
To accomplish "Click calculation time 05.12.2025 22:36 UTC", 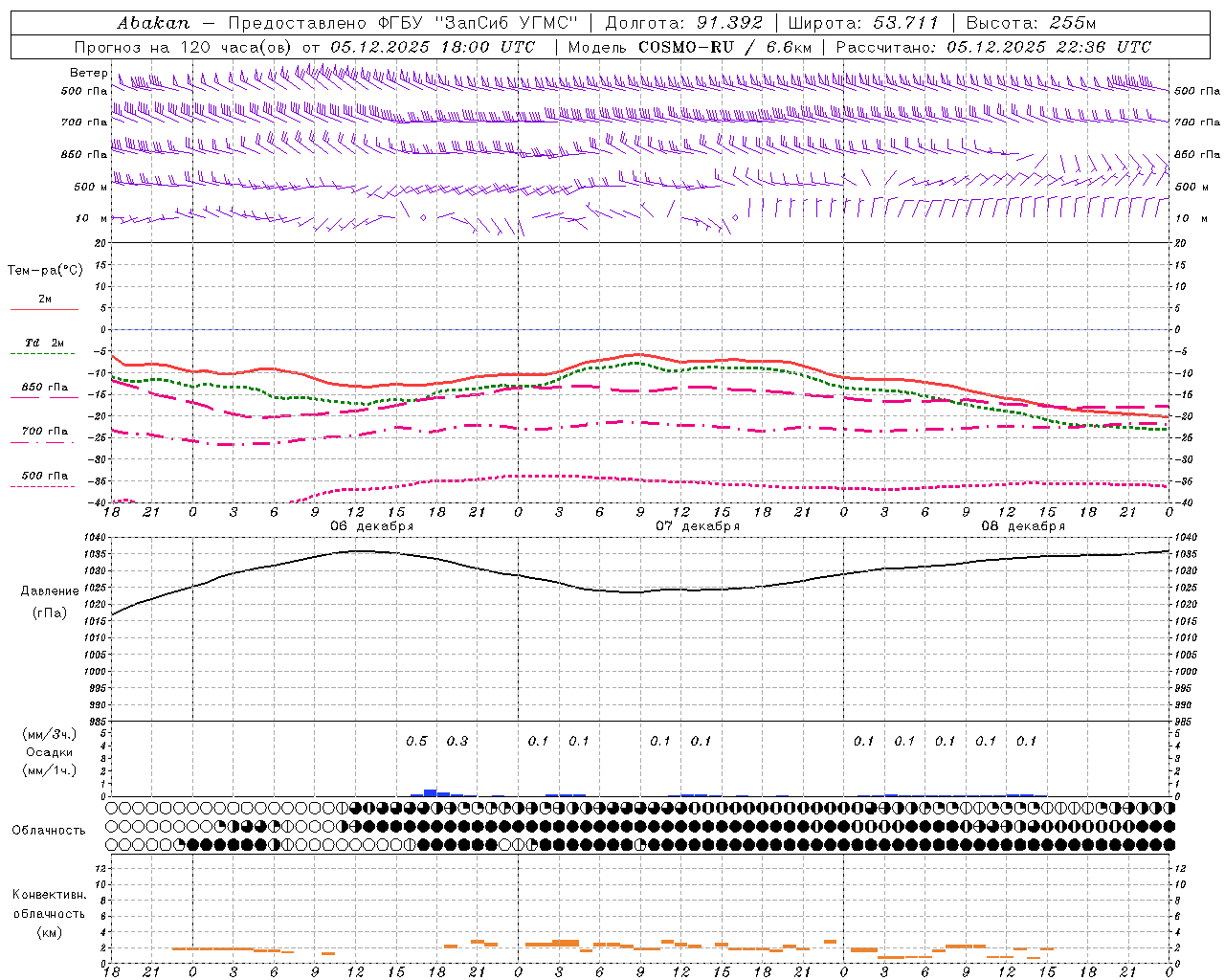I will tap(1049, 47).
